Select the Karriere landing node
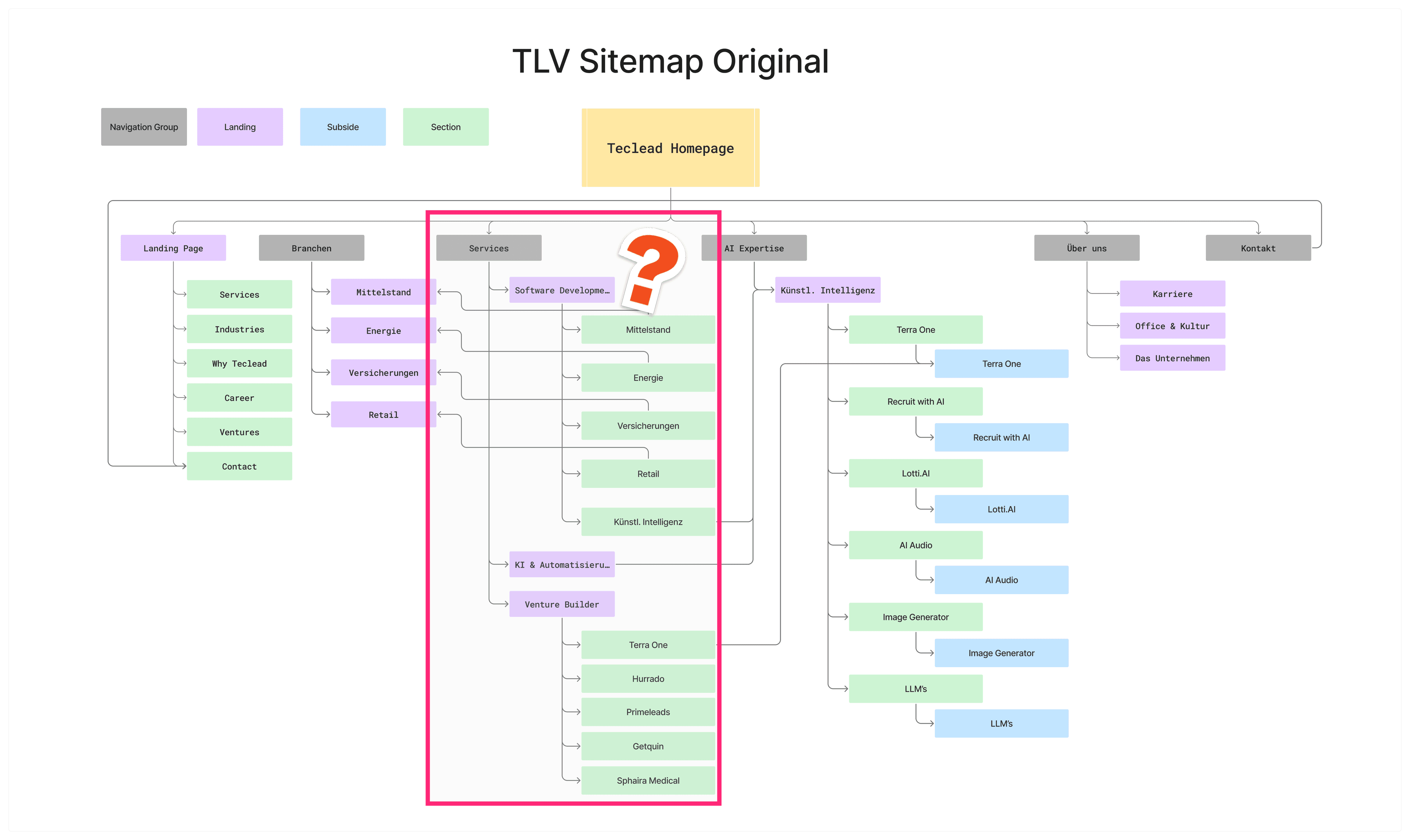Screen dimensions: 1410x840 coord(1172,294)
